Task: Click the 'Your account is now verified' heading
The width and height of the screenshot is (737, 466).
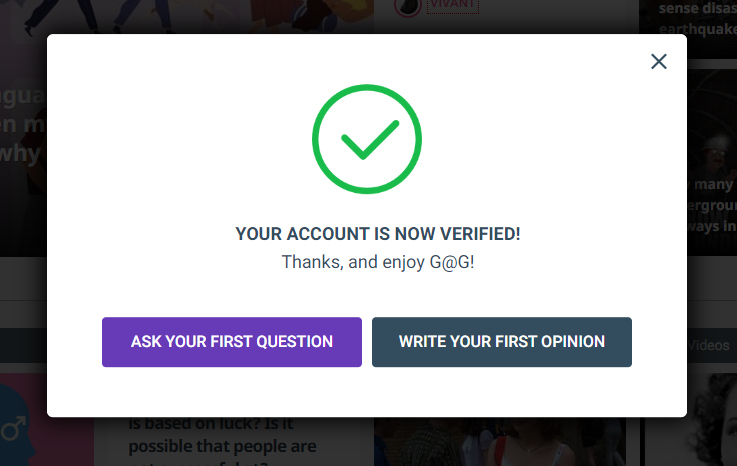Action: click(378, 234)
